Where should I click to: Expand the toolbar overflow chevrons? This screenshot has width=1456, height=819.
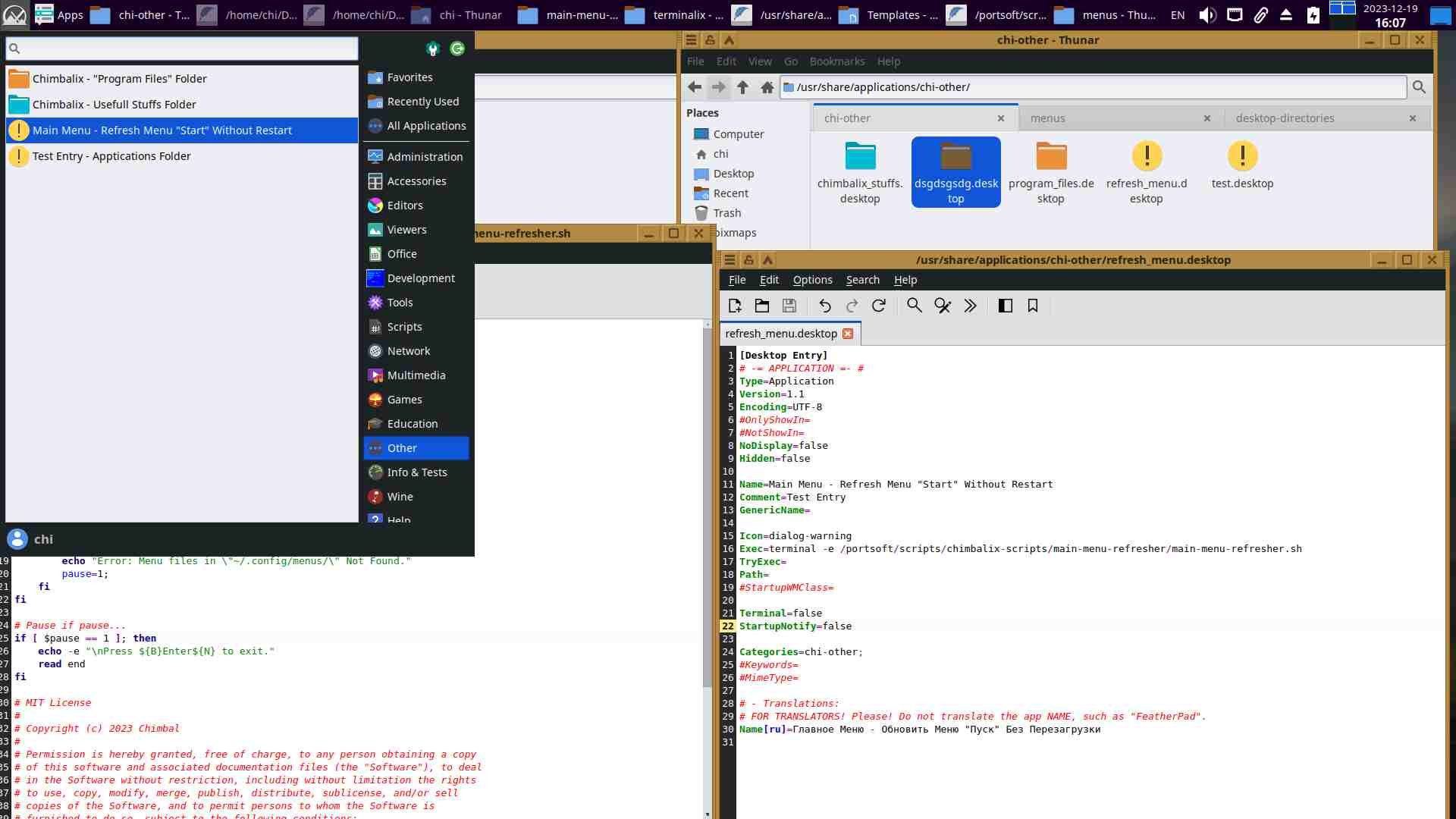pyautogui.click(x=971, y=306)
